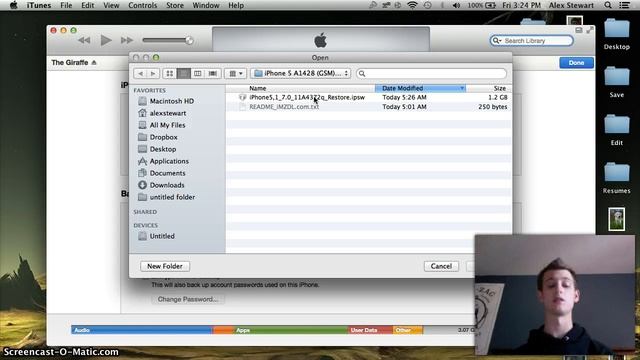Open the item arrangement dropdown
The image size is (640, 360).
(236, 73)
